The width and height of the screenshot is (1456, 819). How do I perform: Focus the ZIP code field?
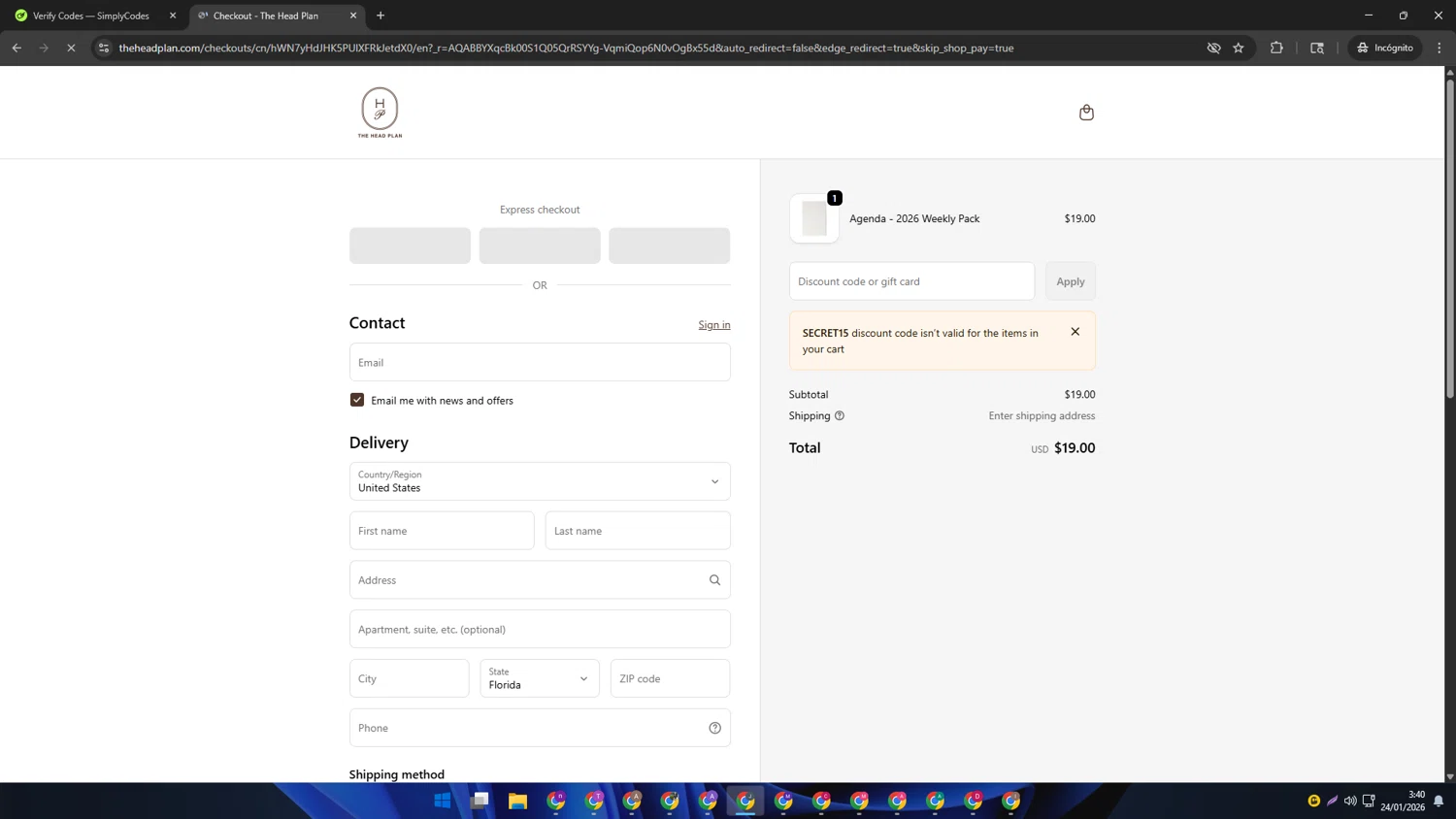click(x=670, y=678)
